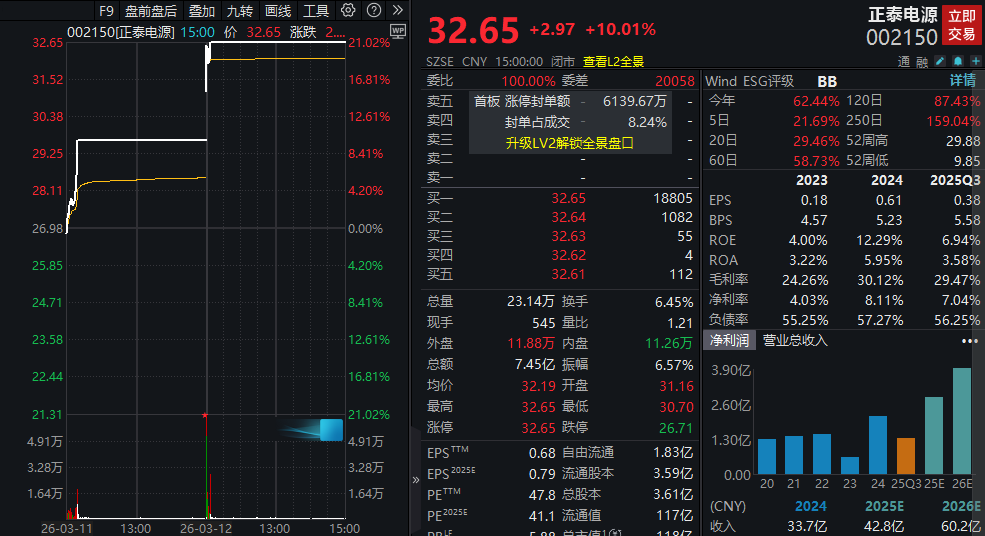Viewport: 985px width, 536px height.
Task: Open the 画线 drawing tools
Action: click(277, 11)
